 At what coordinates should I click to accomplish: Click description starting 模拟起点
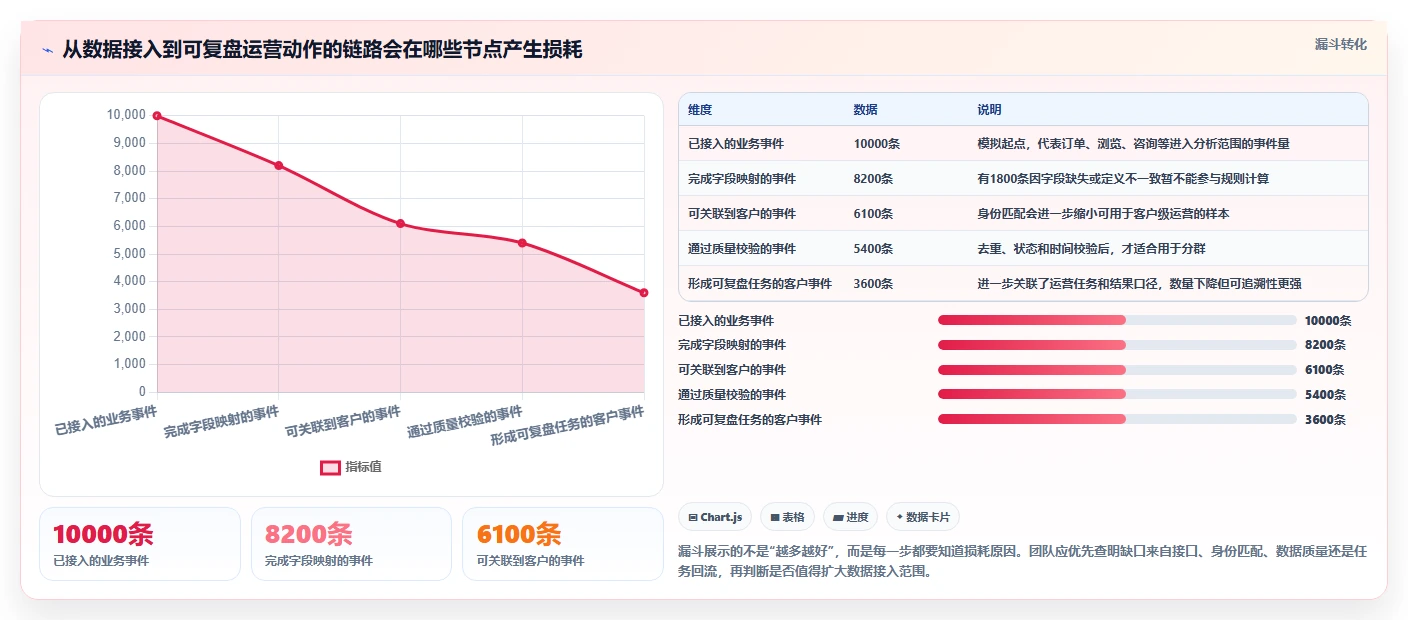pyautogui.click(x=1133, y=144)
